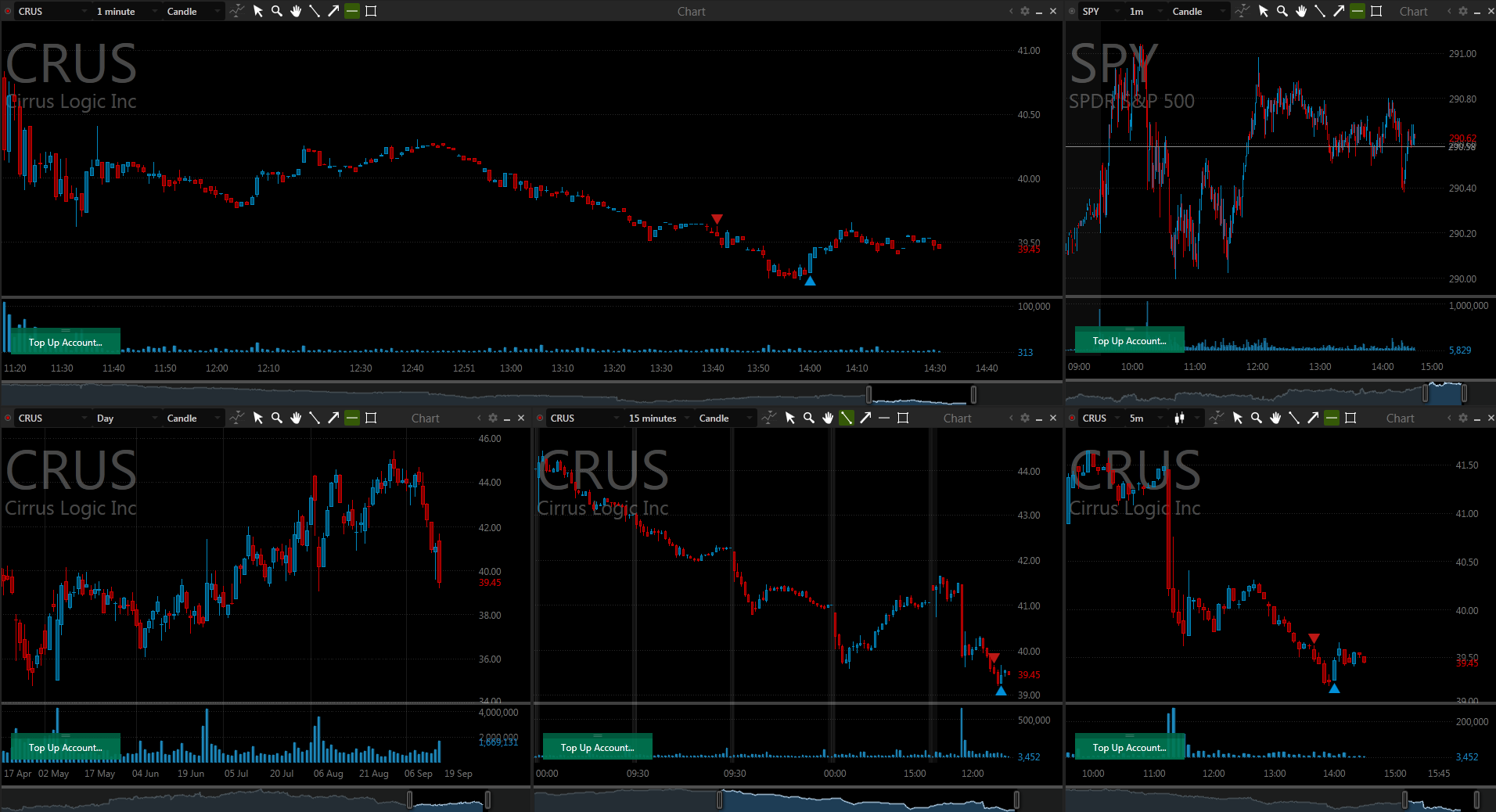Toggle red link indicator on CRUS 1 minute chart
This screenshot has width=1496, height=812.
point(8,11)
